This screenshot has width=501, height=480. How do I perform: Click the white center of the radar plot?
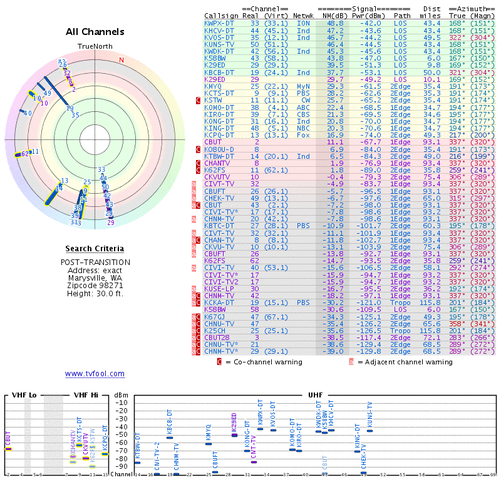click(95, 140)
